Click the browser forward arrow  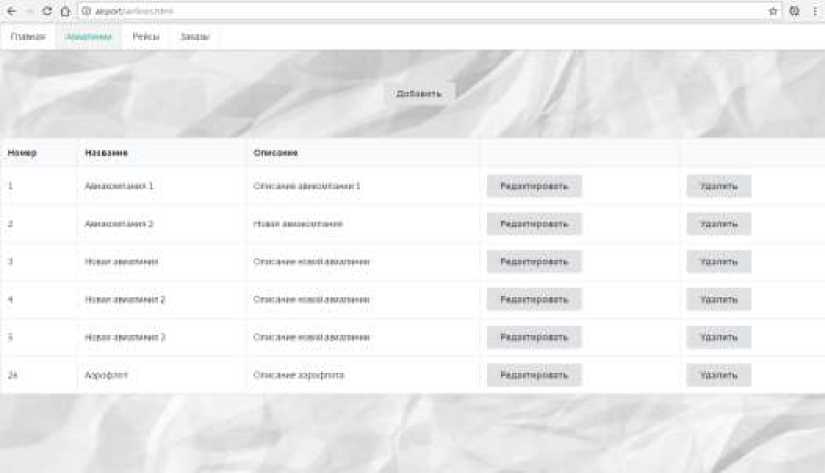(29, 11)
